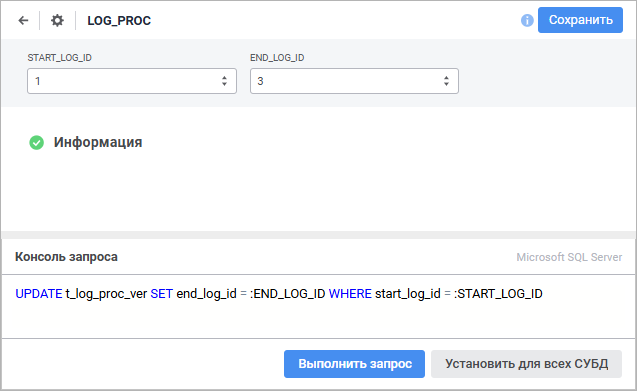
Task: Click the LOG_PROC title text
Action: click(x=119, y=20)
